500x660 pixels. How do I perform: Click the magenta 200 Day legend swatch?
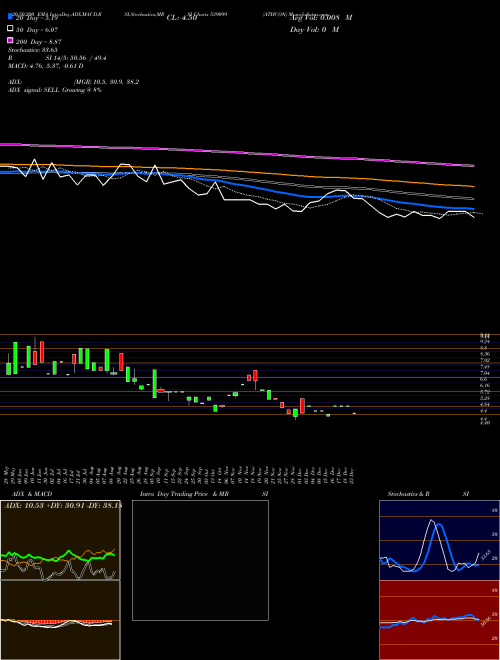pyautogui.click(x=10, y=41)
